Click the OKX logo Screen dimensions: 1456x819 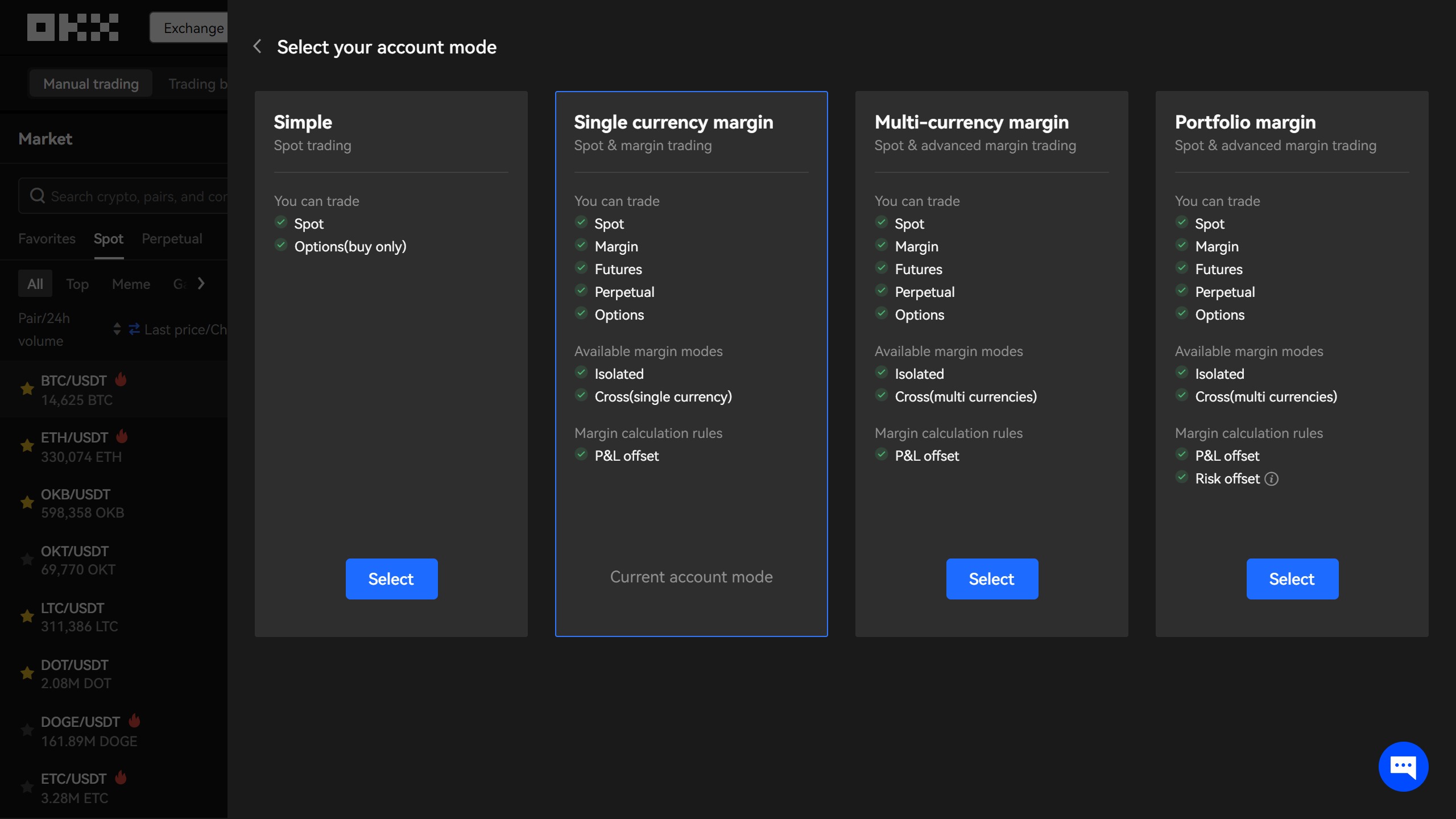click(x=73, y=27)
